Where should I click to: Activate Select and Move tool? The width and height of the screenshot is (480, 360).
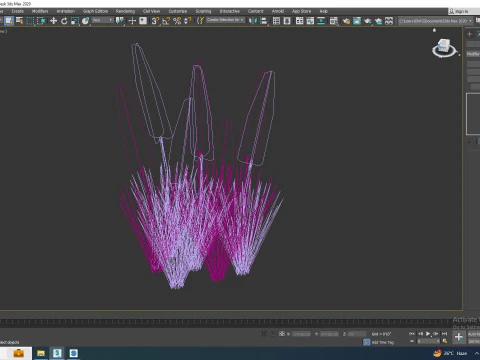coord(53,21)
